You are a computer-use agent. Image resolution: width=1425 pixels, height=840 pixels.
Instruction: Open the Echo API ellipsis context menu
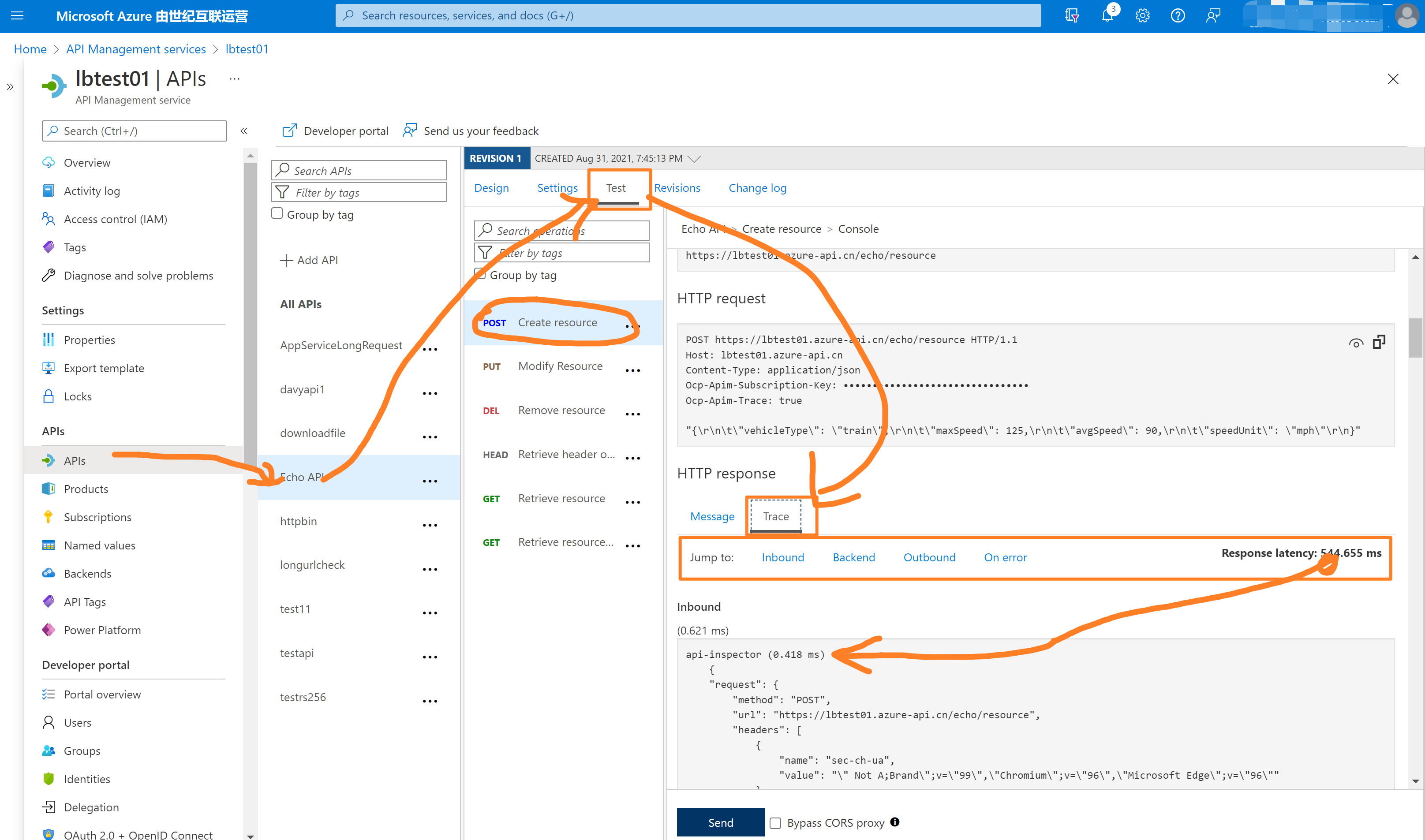pos(430,481)
